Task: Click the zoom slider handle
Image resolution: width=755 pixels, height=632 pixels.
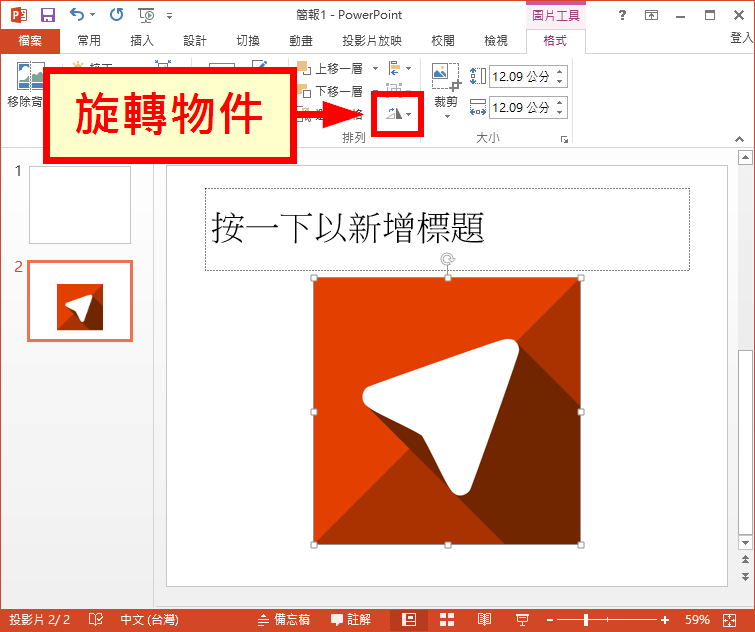Action: 586,620
